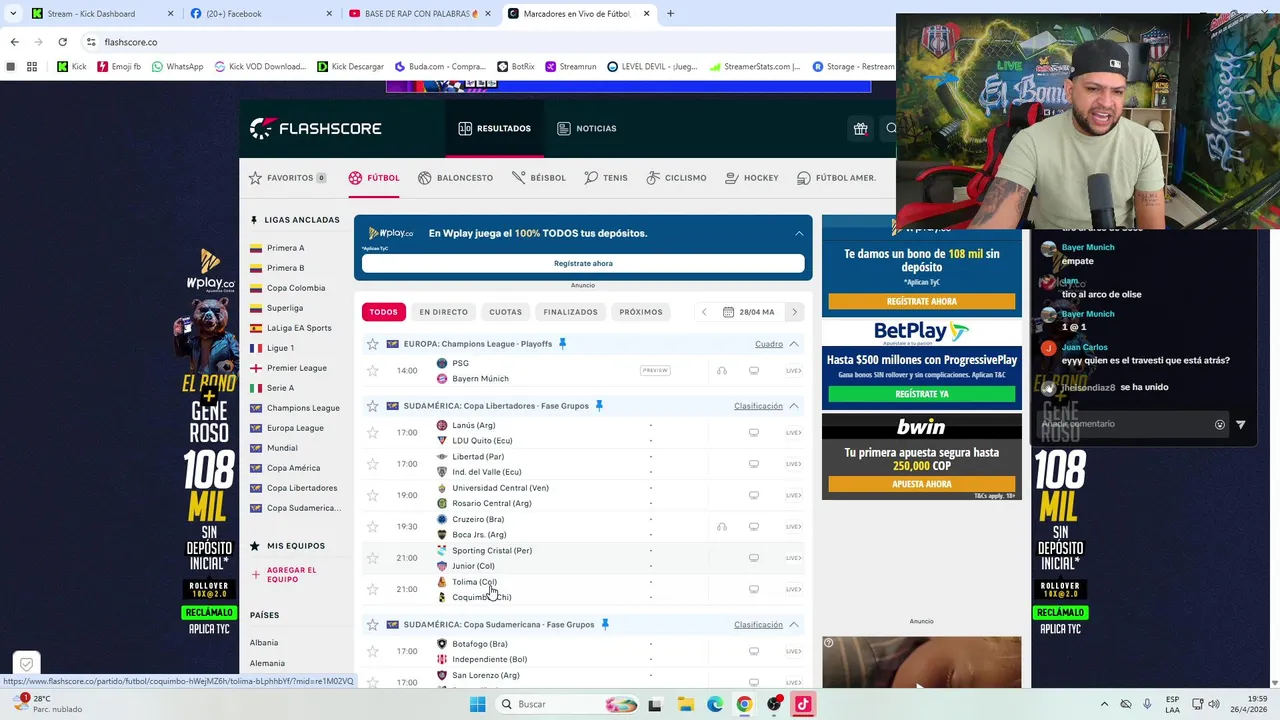Click LIVE badge for Tolima vs Coquimbo

794,589
